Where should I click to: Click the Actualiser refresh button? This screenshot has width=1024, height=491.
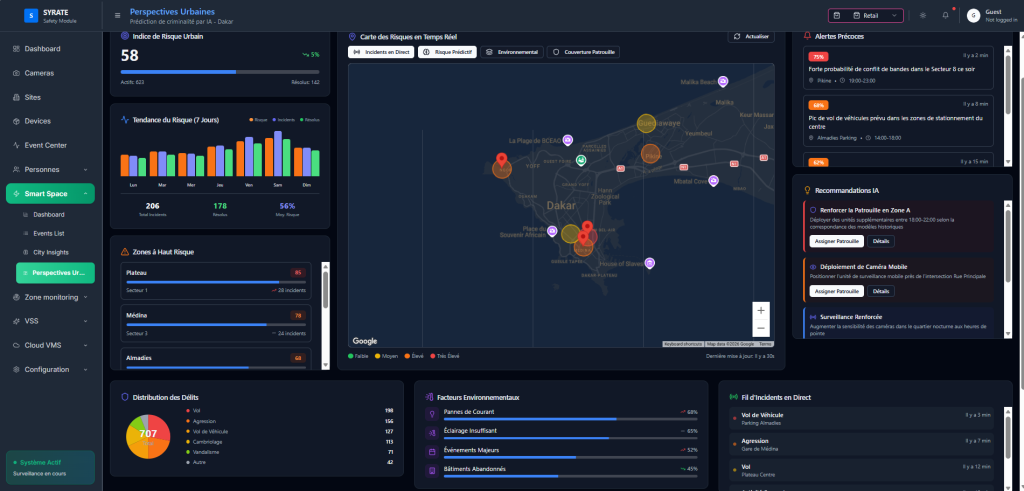pos(751,36)
